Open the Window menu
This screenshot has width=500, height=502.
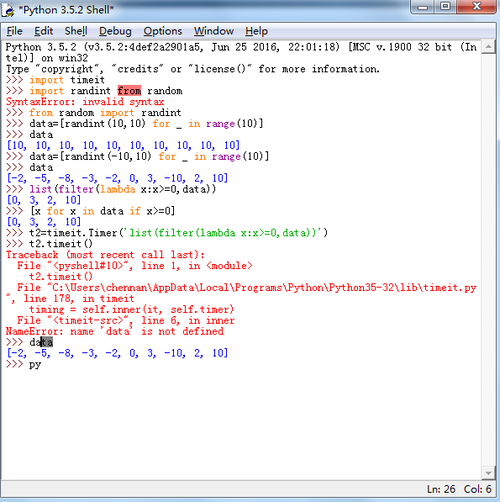coord(214,31)
